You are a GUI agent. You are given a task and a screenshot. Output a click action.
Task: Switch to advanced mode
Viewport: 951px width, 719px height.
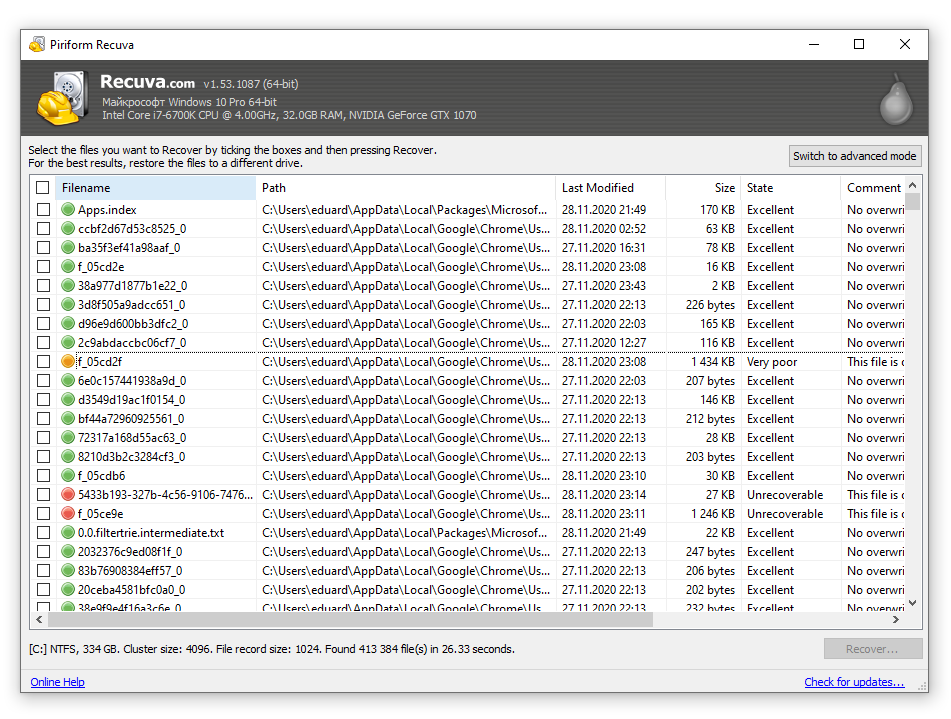click(x=855, y=156)
